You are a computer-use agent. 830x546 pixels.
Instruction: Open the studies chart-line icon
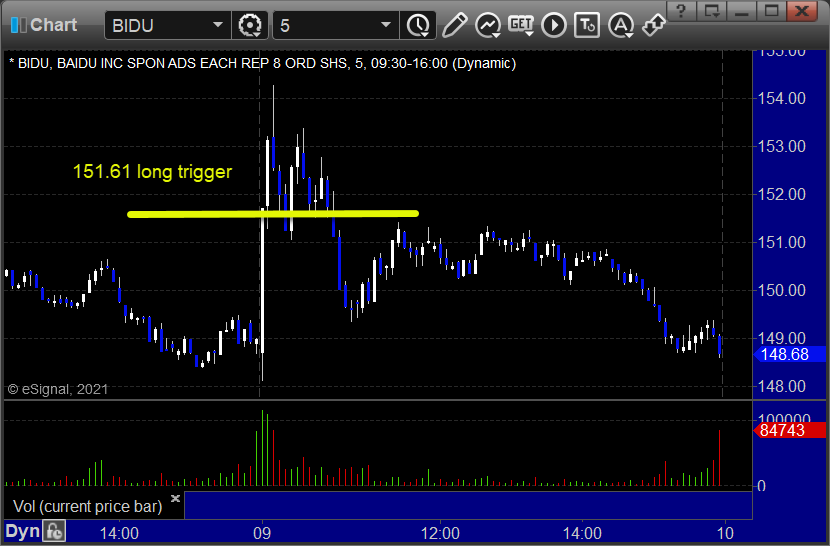click(x=488, y=25)
